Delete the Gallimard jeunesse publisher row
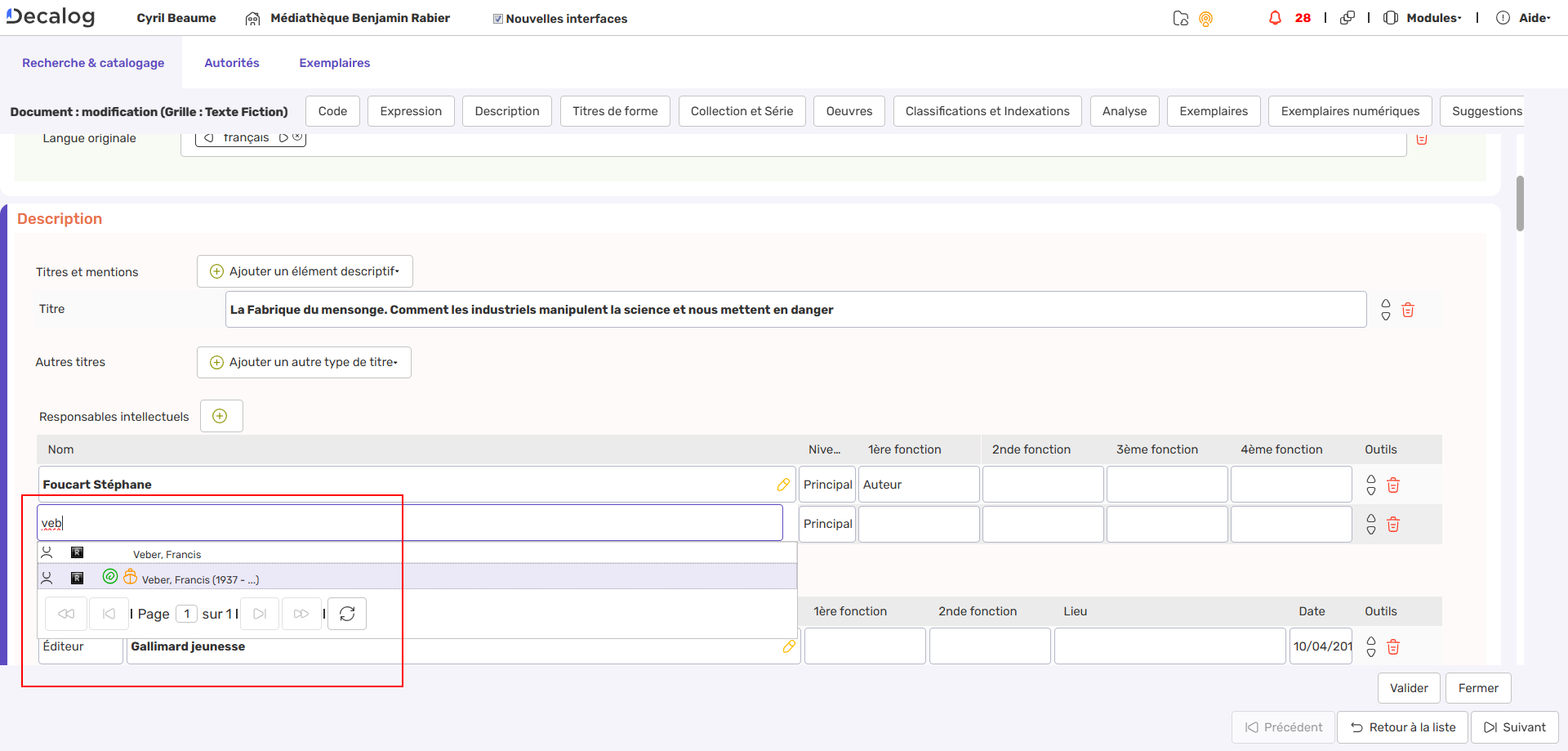 [1393, 647]
